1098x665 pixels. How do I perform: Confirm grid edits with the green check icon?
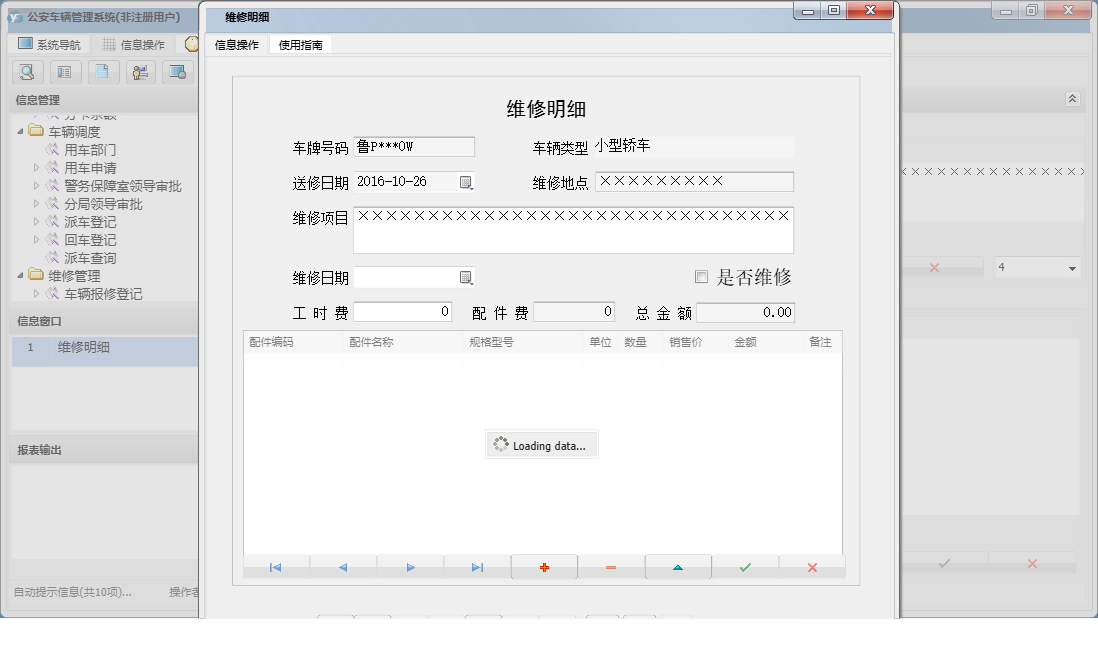745,567
